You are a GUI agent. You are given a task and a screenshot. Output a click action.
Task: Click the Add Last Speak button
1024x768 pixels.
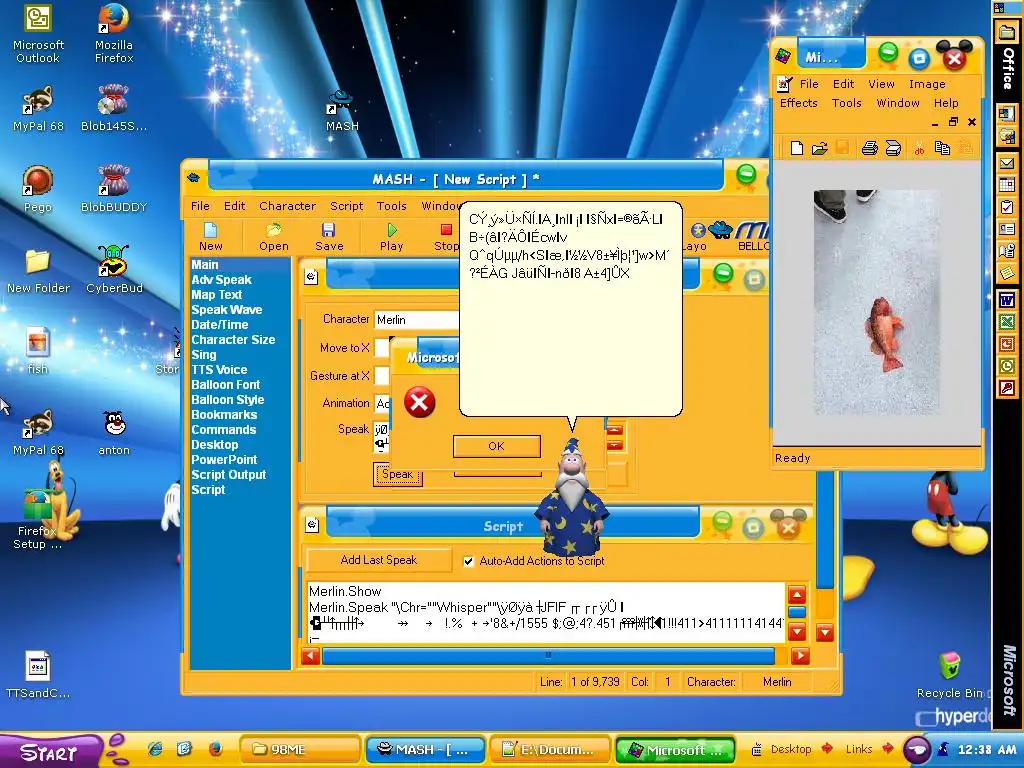click(x=379, y=560)
